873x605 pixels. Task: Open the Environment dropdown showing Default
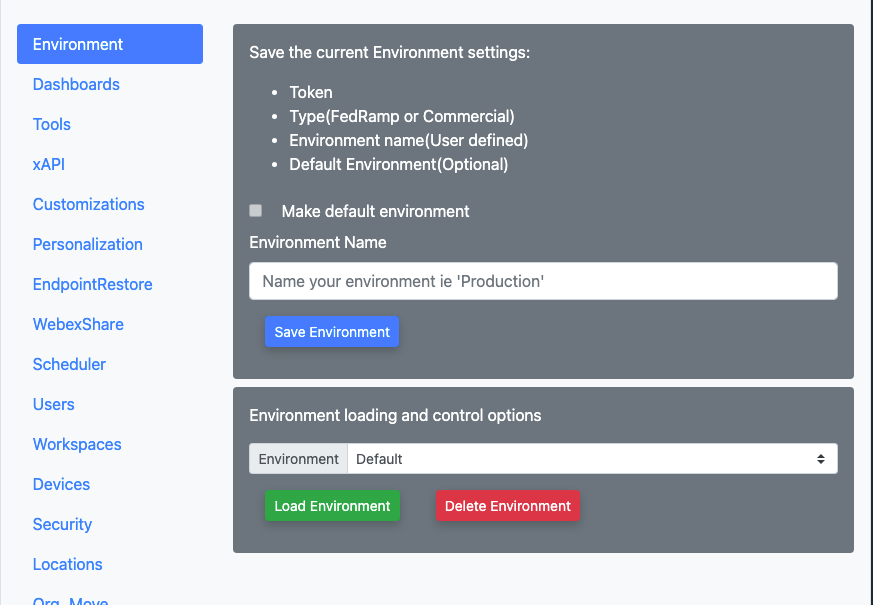click(x=592, y=459)
